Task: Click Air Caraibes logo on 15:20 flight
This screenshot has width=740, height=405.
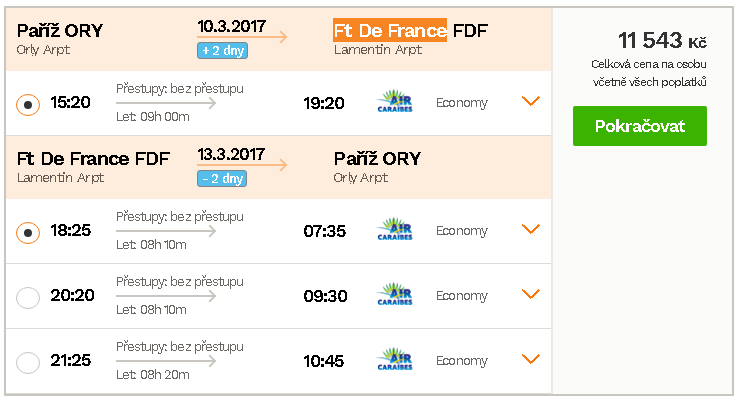Action: 395,101
